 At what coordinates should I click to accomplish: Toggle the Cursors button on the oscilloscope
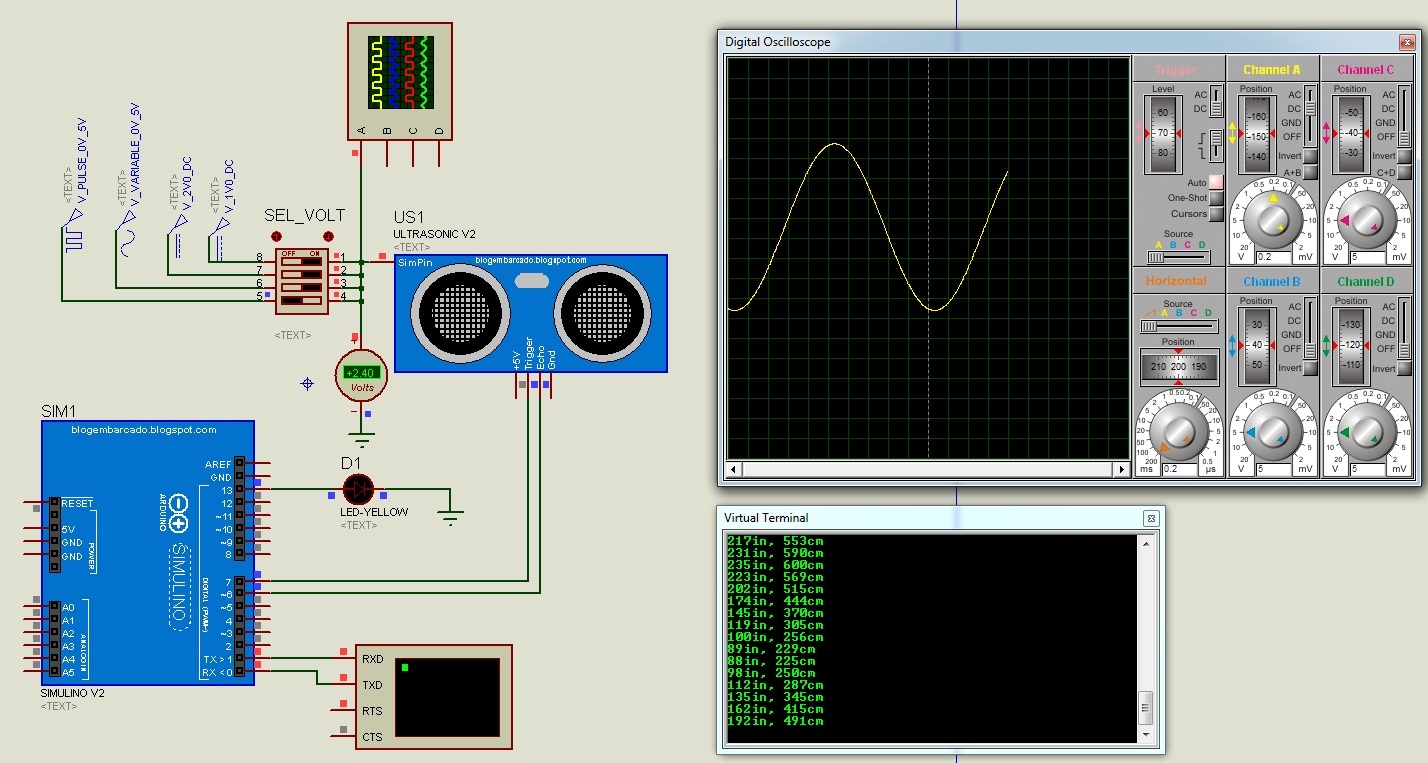[1215, 214]
